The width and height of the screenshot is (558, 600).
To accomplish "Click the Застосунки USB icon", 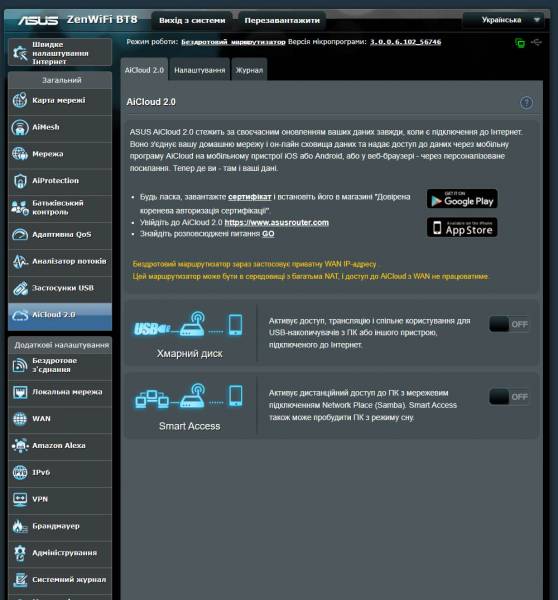I will [x=20, y=288].
